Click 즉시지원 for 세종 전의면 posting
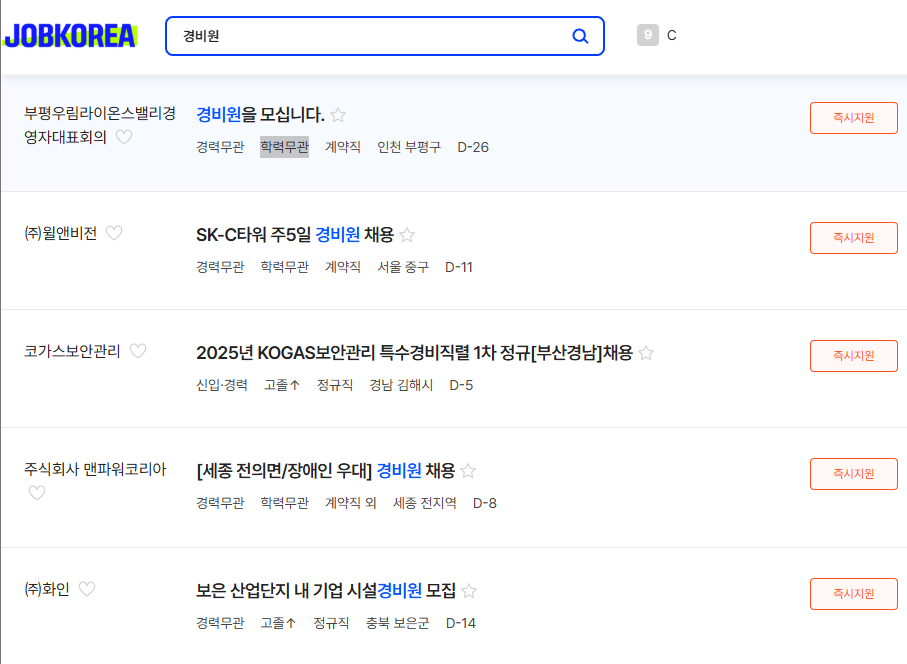Viewport: 907px width, 664px height. (x=854, y=474)
